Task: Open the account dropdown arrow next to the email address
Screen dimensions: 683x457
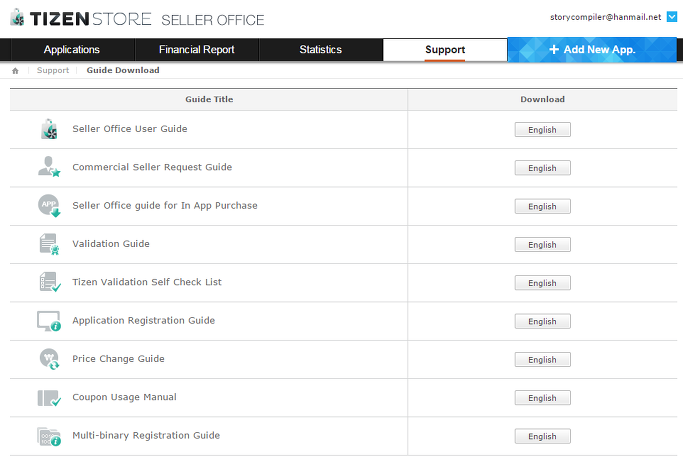Action: [672, 17]
